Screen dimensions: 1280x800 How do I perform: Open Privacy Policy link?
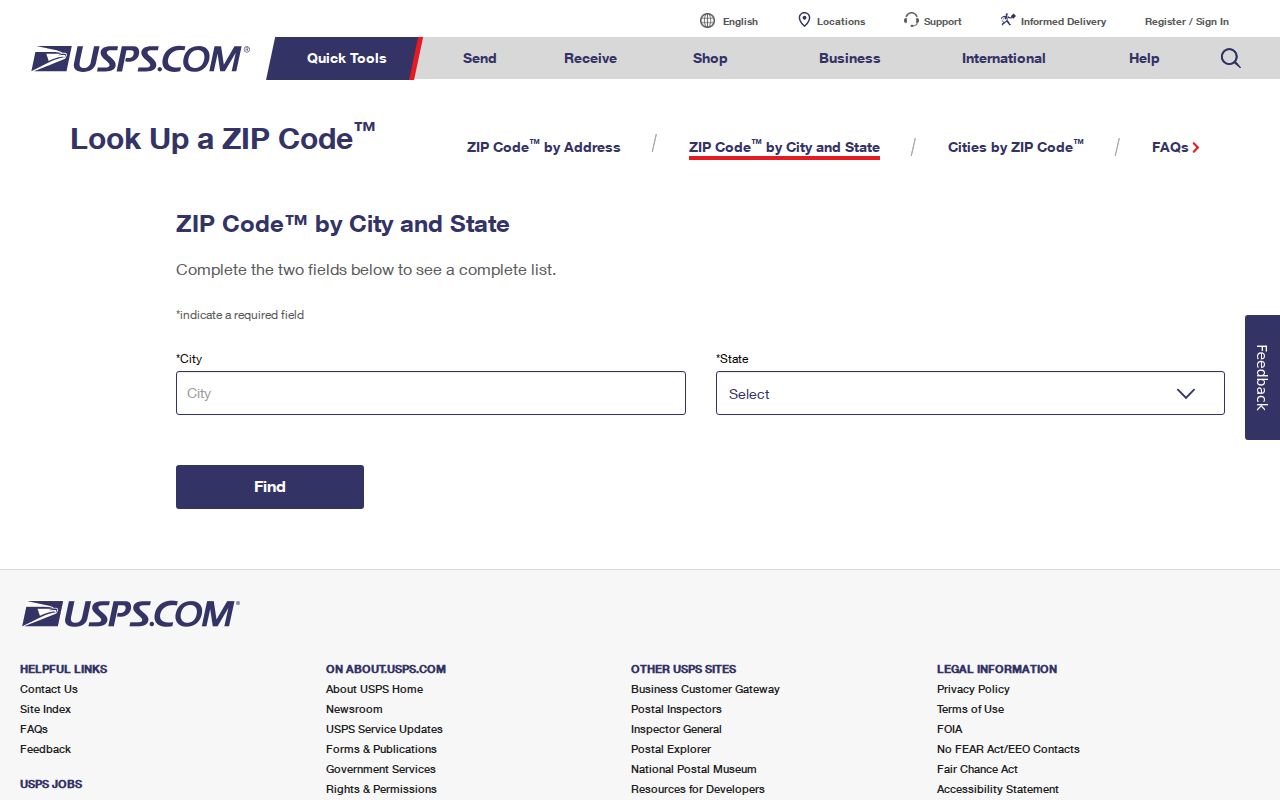point(973,689)
